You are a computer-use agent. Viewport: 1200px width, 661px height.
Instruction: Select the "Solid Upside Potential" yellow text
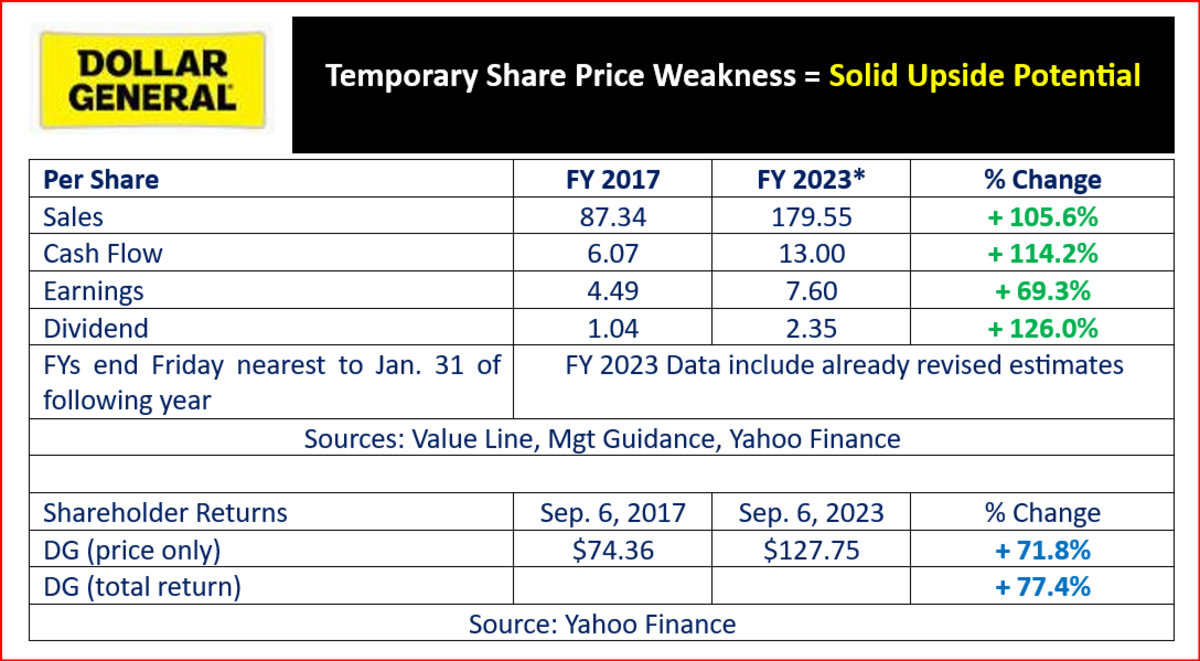(985, 76)
